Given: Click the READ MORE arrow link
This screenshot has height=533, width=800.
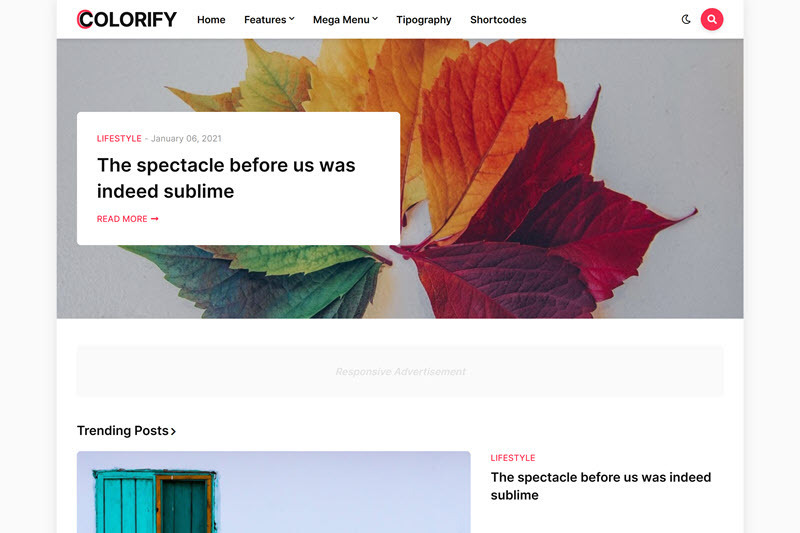Looking at the screenshot, I should point(128,219).
